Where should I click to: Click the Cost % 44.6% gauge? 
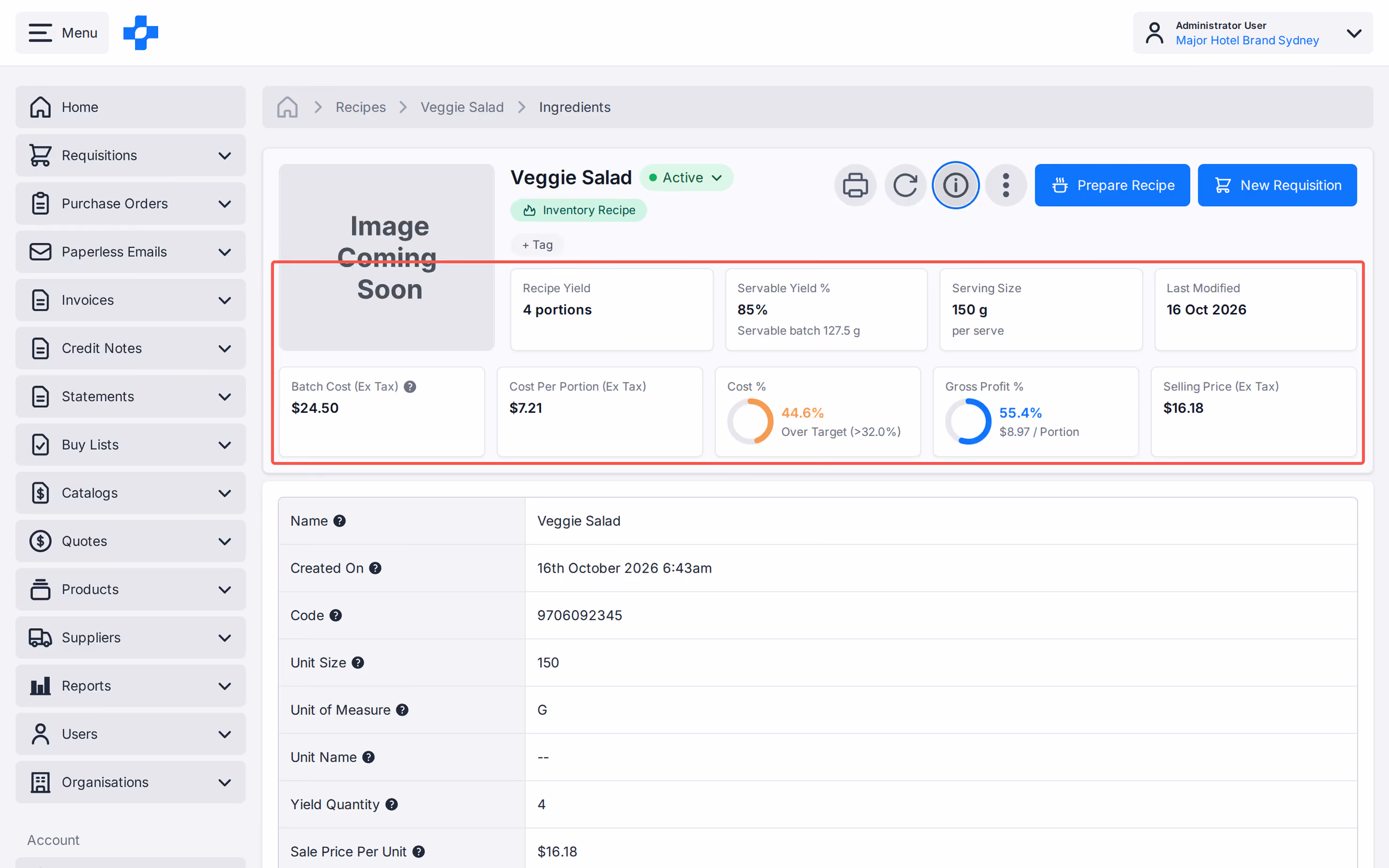click(750, 421)
